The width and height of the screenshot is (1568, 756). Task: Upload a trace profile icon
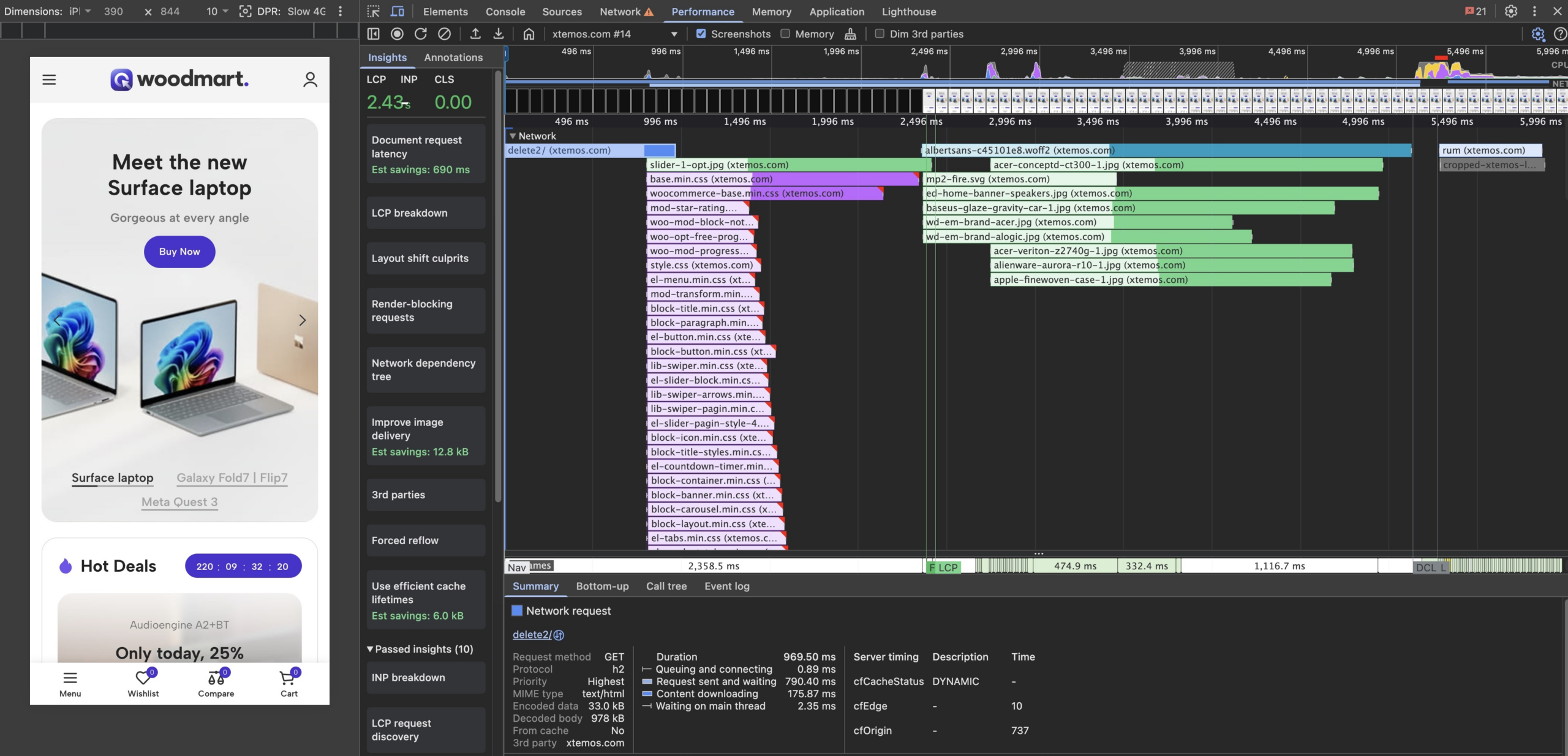tap(475, 34)
